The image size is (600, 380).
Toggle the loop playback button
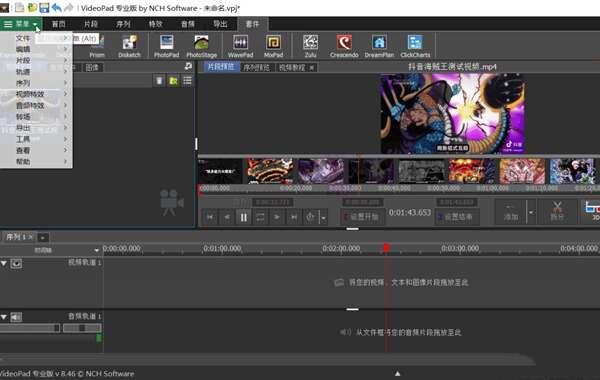point(260,217)
